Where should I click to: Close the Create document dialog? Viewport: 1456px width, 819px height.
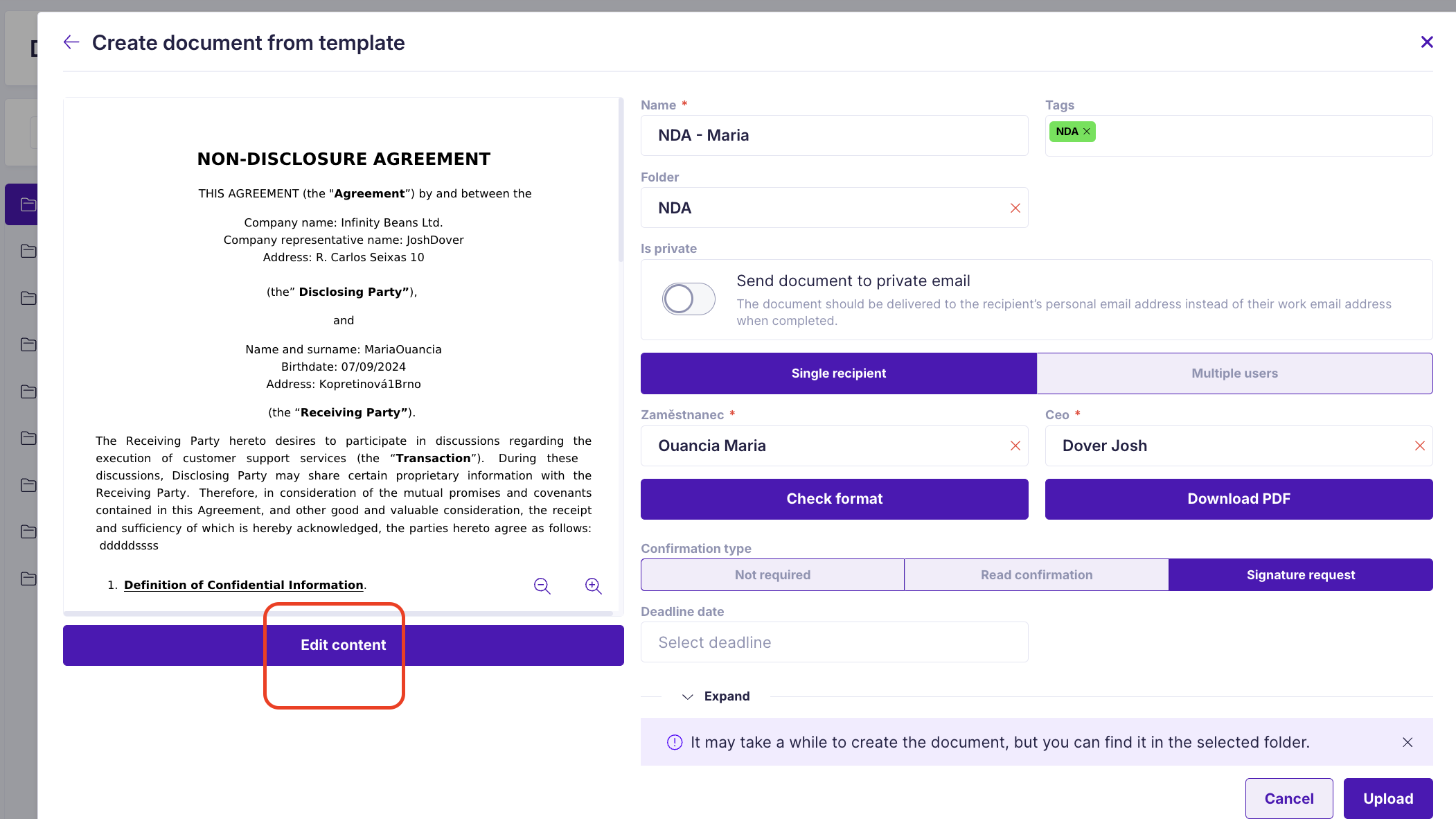pos(1426,42)
